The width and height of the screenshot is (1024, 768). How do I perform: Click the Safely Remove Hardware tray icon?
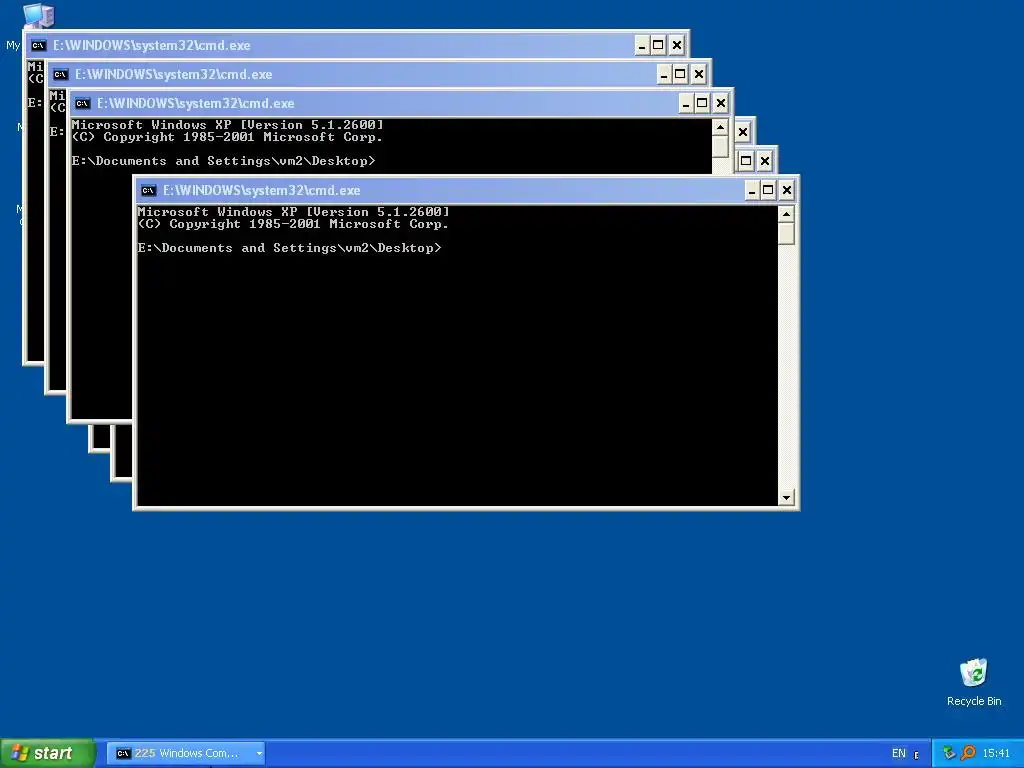pyautogui.click(x=949, y=753)
